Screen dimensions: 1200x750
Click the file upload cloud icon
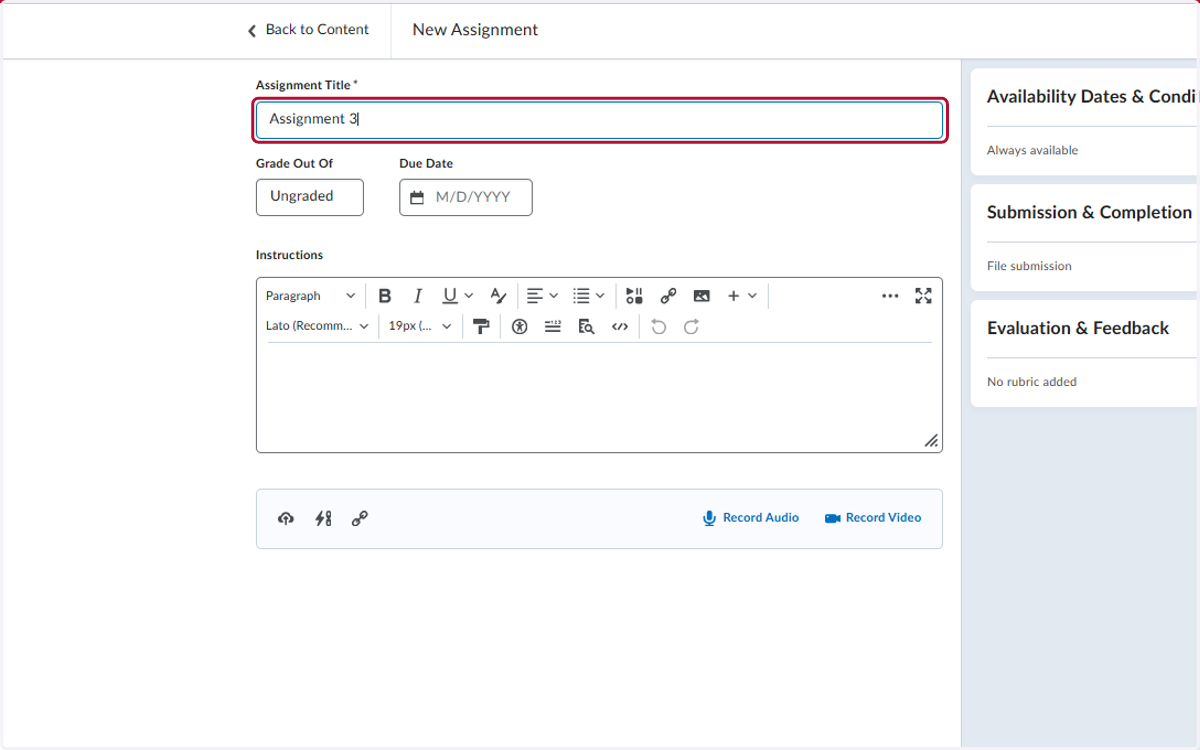(x=286, y=518)
